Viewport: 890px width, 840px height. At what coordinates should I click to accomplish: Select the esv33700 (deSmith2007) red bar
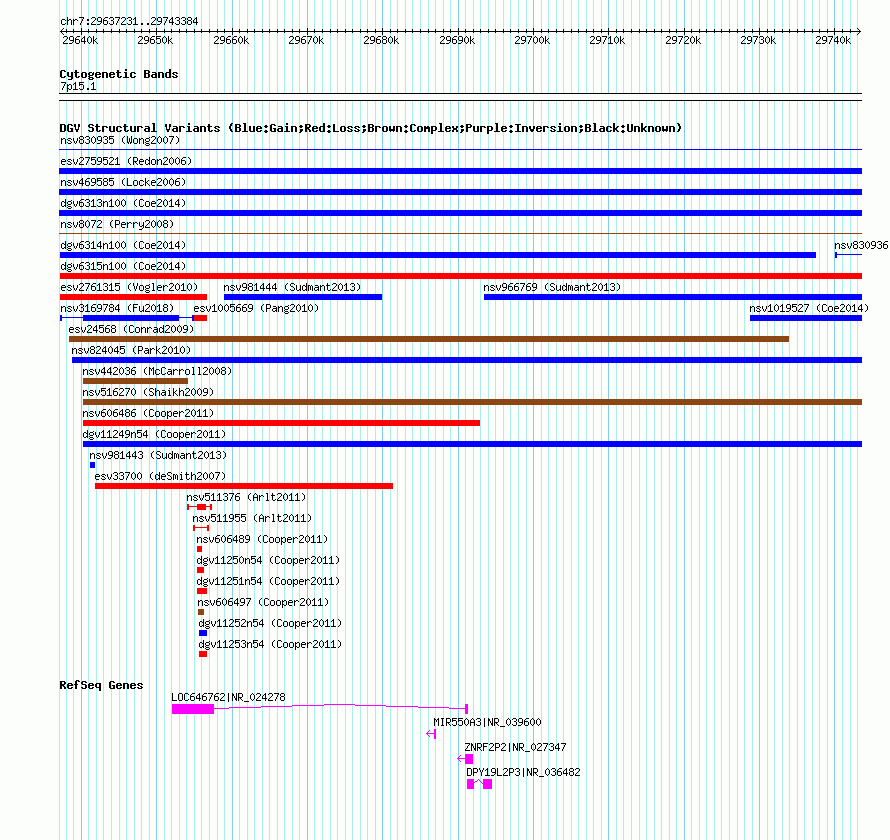244,486
